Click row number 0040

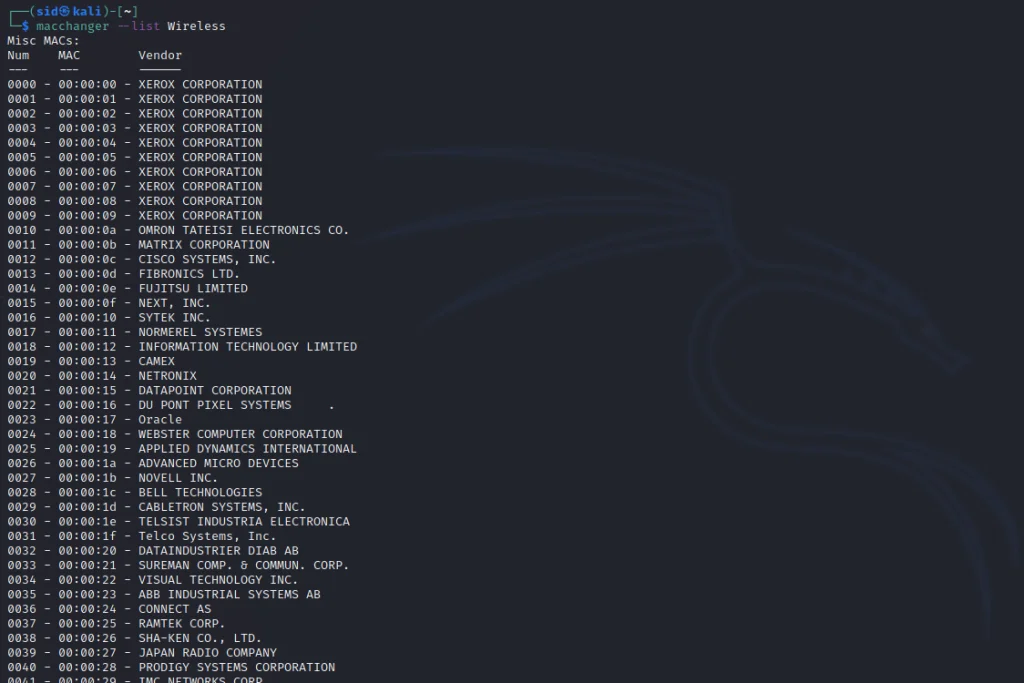pyautogui.click(x=22, y=667)
